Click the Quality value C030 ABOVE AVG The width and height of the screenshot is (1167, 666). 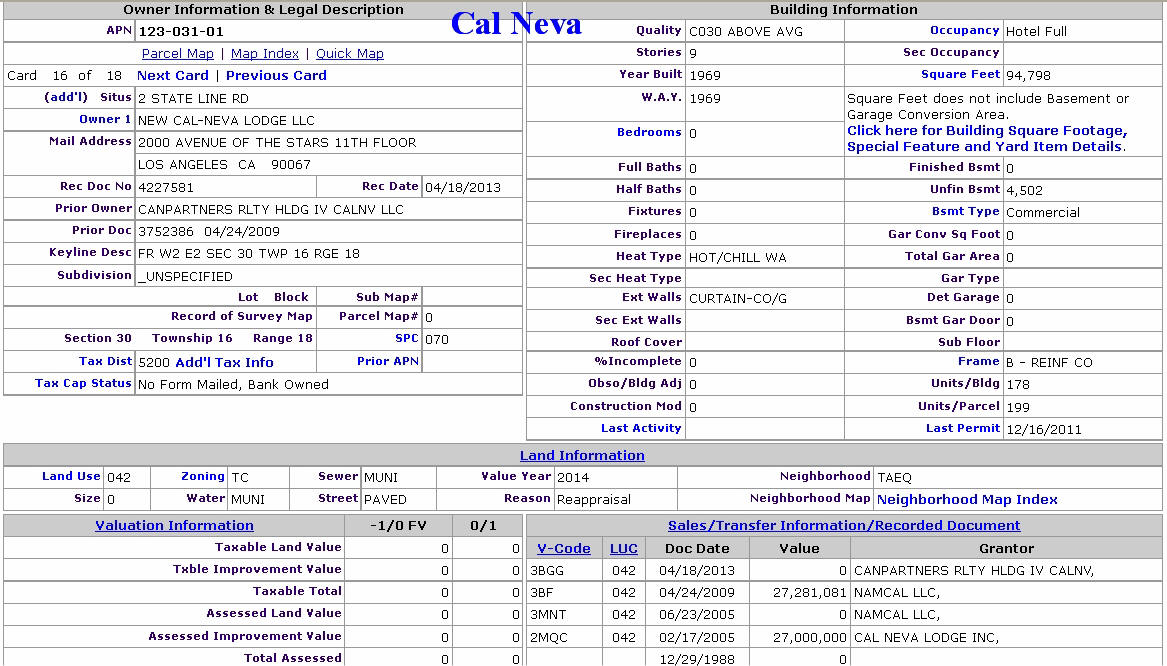pos(746,31)
